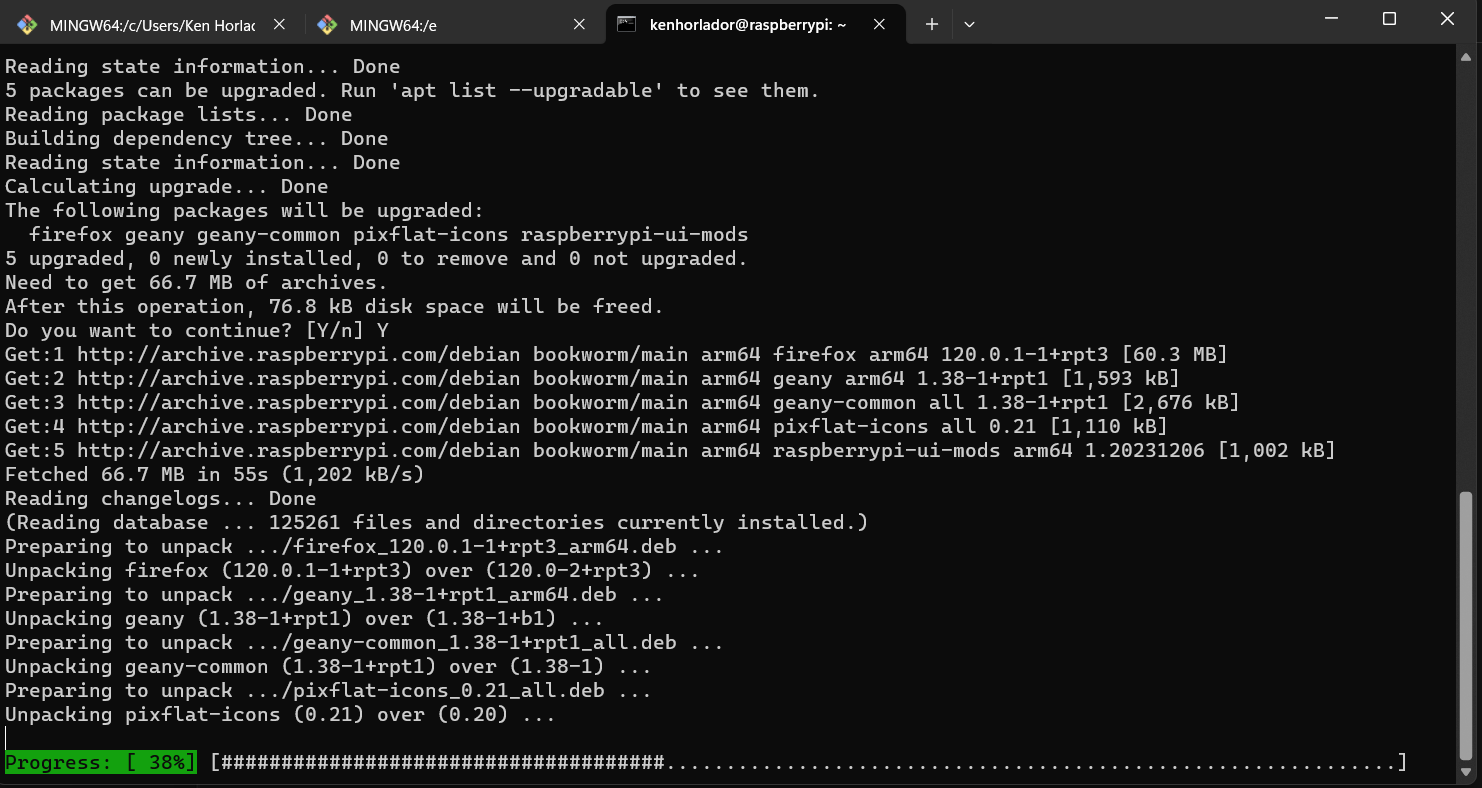
Task: Click 'Unpacking pixflat-icons (0.21) over (0.20)' line
Action: tap(280, 715)
